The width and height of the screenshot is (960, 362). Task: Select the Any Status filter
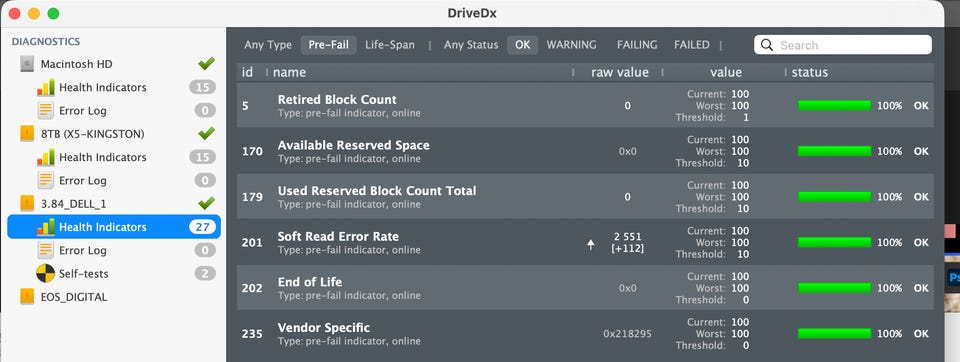(471, 45)
